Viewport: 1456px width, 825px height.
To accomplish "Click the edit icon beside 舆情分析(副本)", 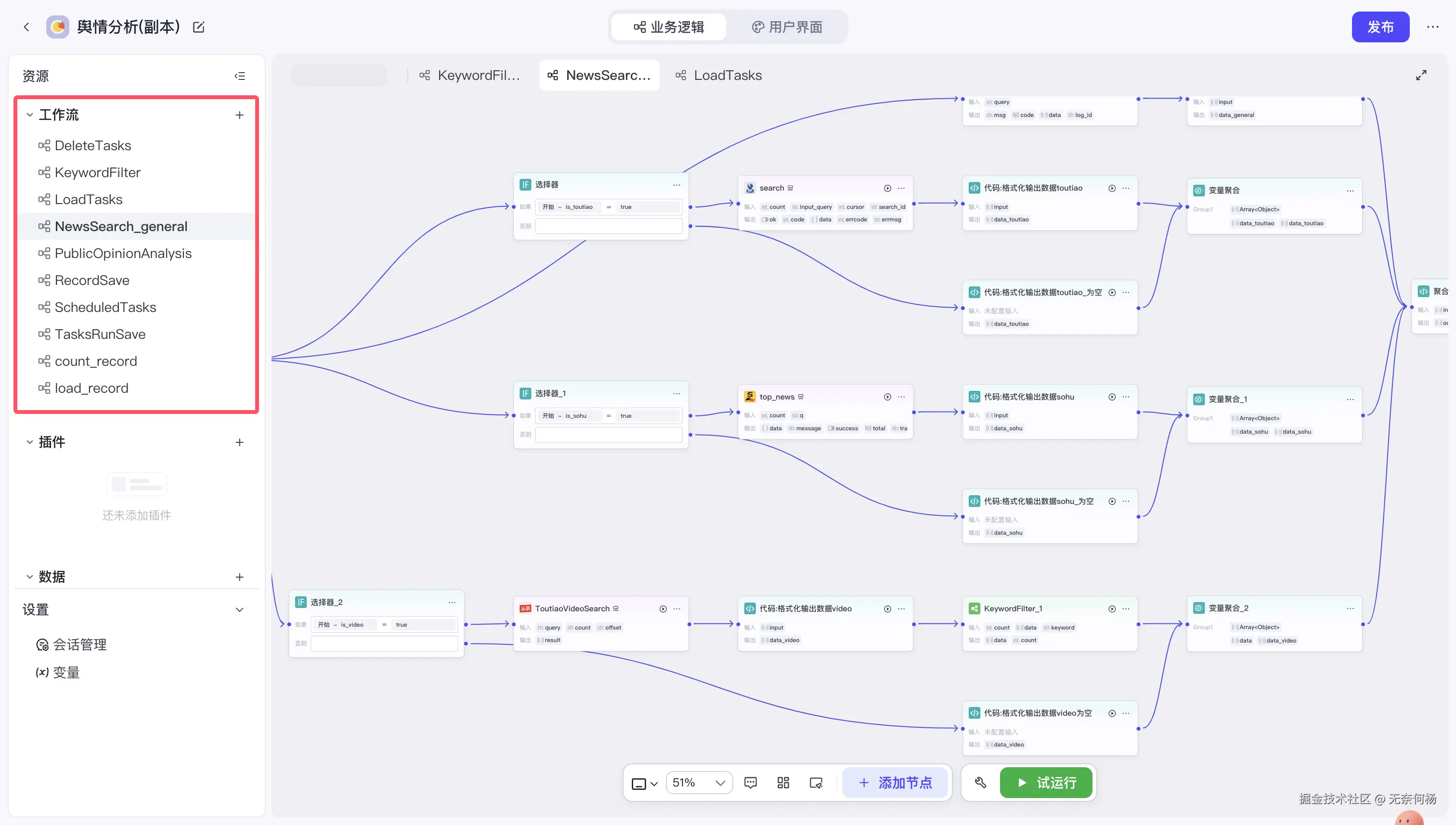I will [198, 27].
